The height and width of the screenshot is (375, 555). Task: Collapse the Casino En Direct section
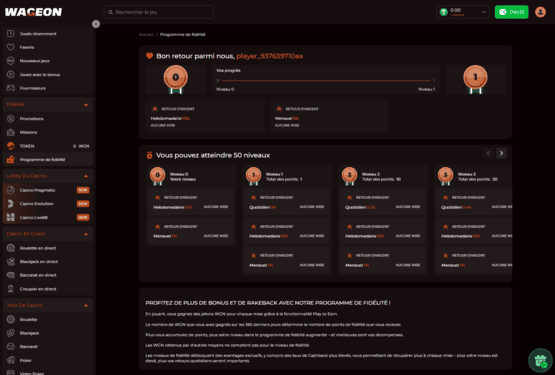click(x=86, y=234)
